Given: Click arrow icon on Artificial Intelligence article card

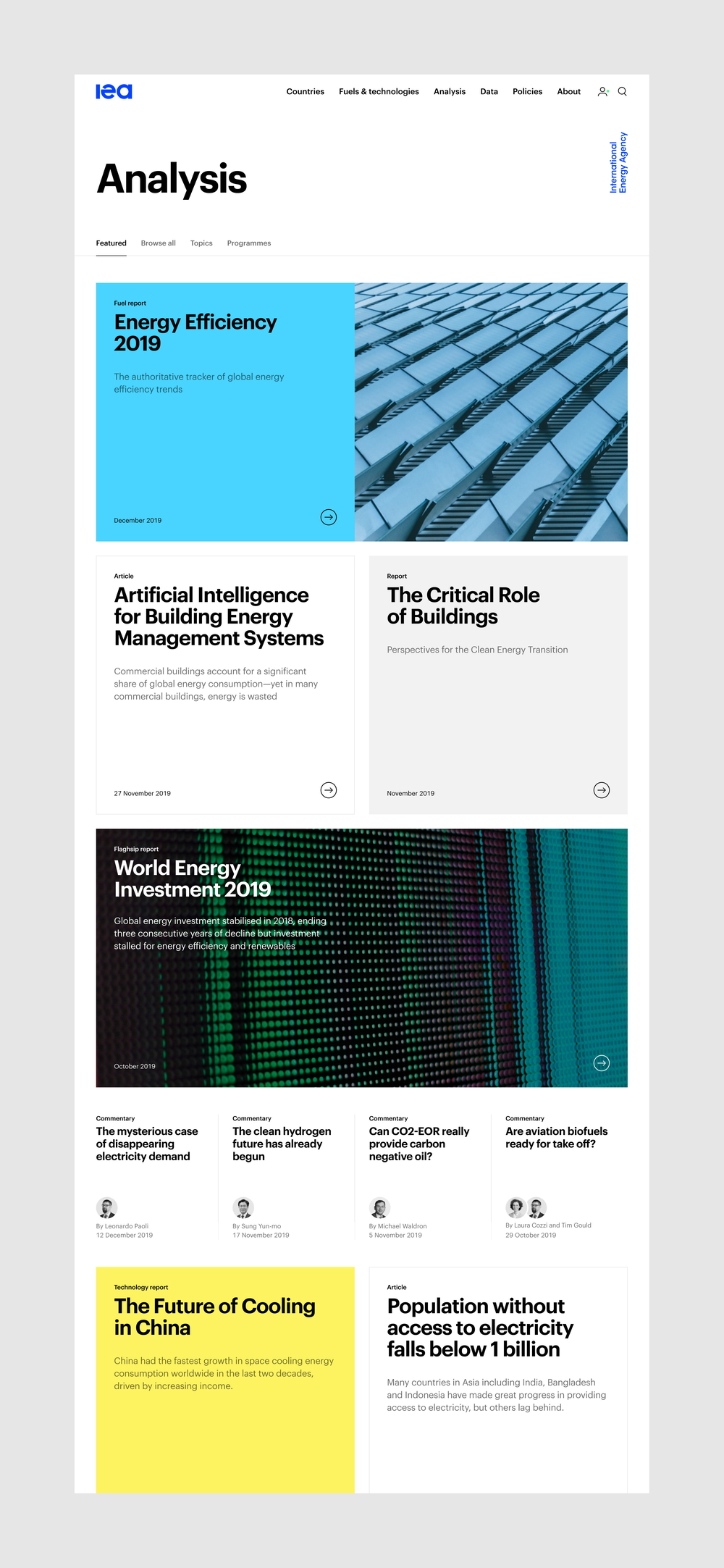Looking at the screenshot, I should [329, 790].
